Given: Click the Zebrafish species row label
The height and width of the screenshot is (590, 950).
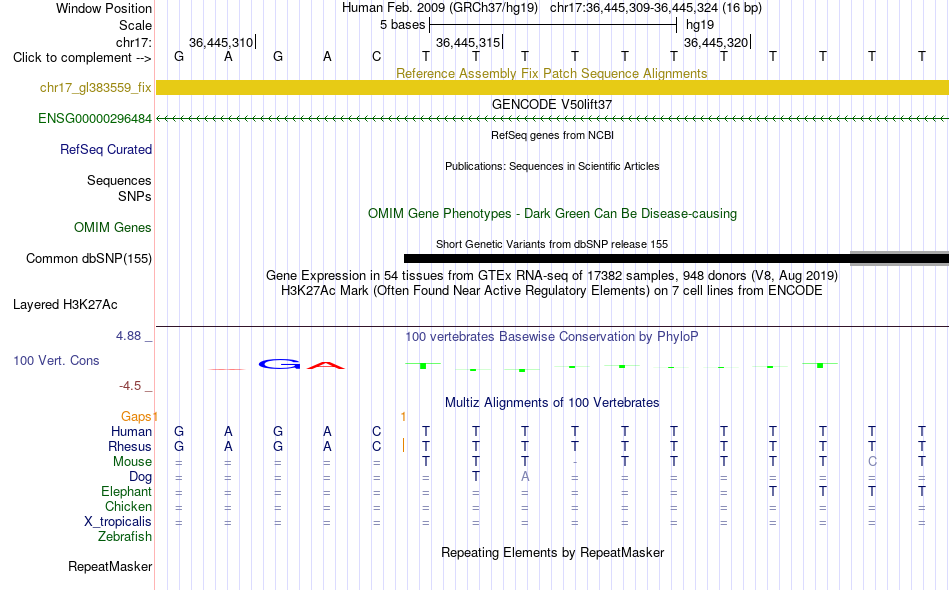Looking at the screenshot, I should coord(125,537).
